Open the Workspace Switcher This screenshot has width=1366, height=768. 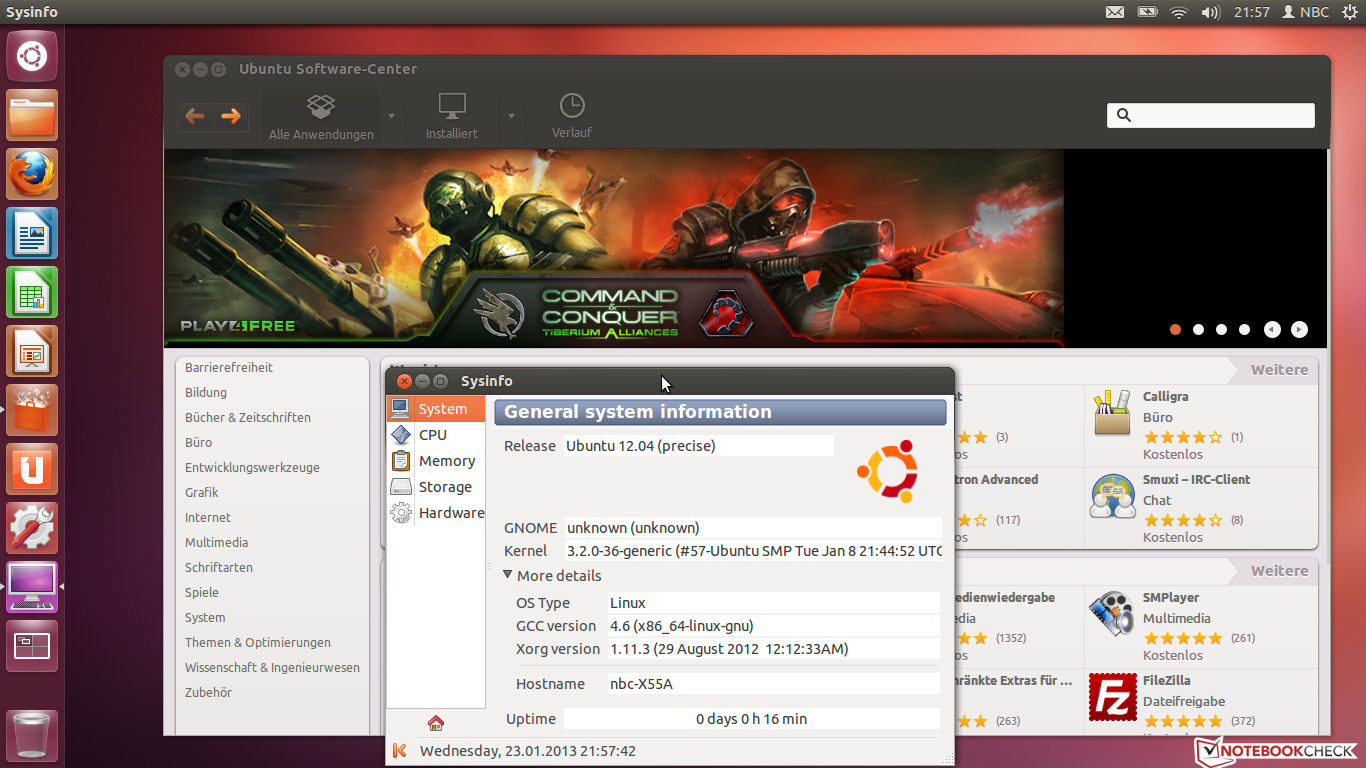click(x=32, y=646)
